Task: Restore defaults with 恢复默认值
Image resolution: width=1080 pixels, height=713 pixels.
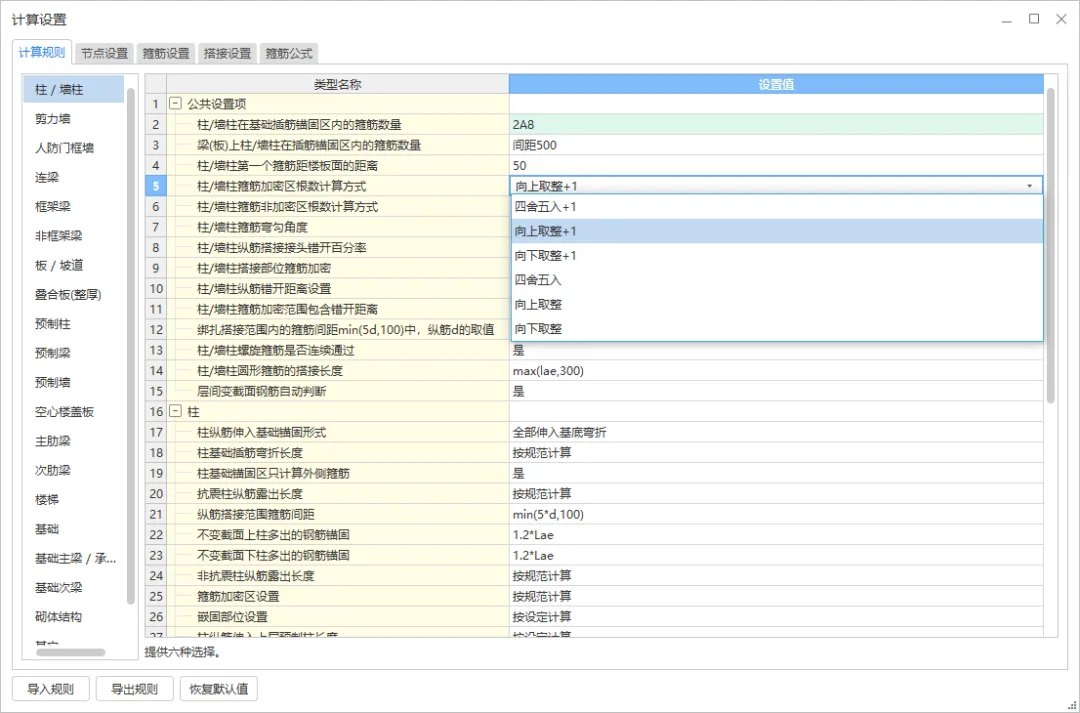Action: pyautogui.click(x=218, y=689)
